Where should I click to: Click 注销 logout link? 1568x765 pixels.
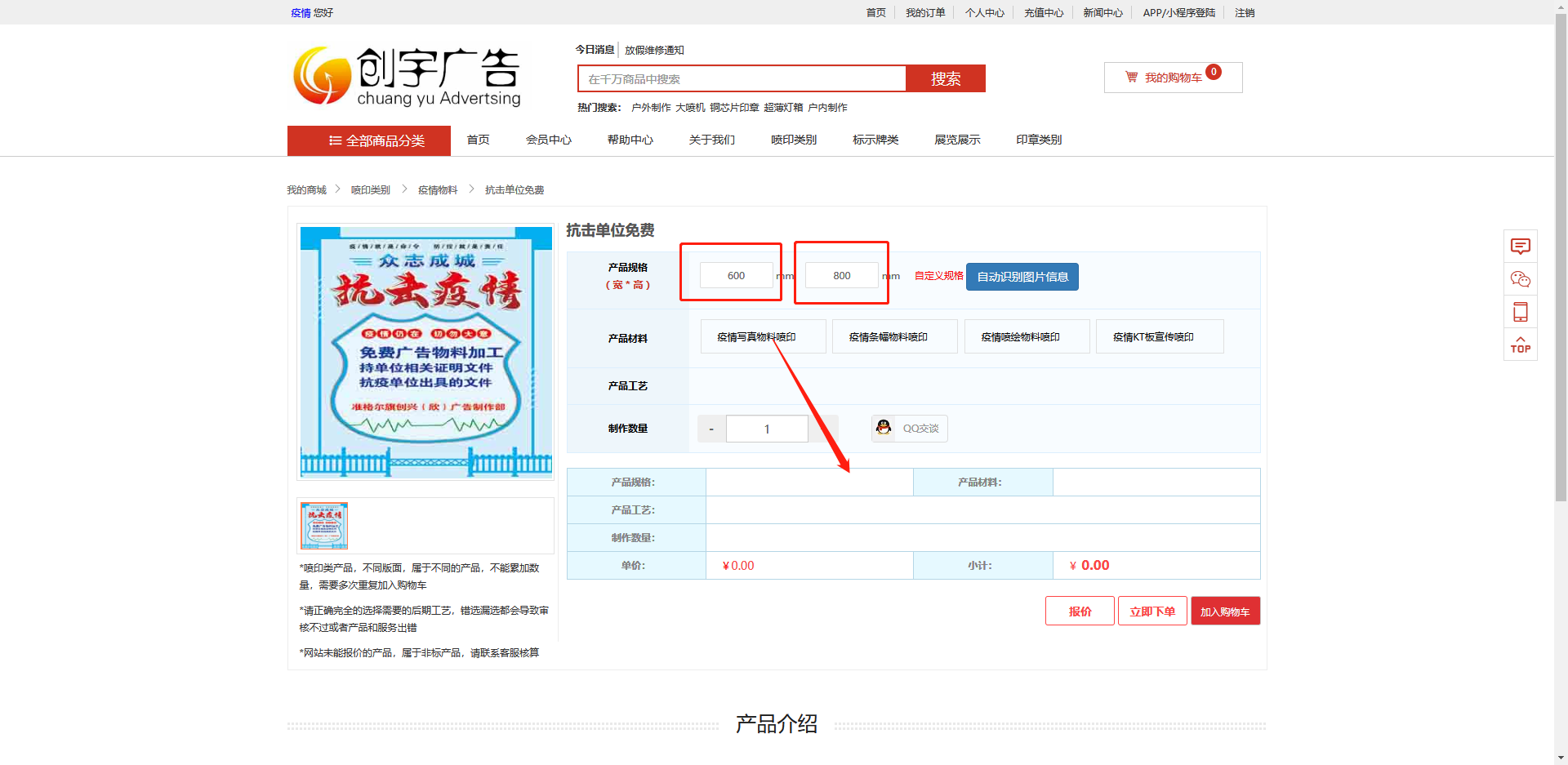pos(1245,12)
